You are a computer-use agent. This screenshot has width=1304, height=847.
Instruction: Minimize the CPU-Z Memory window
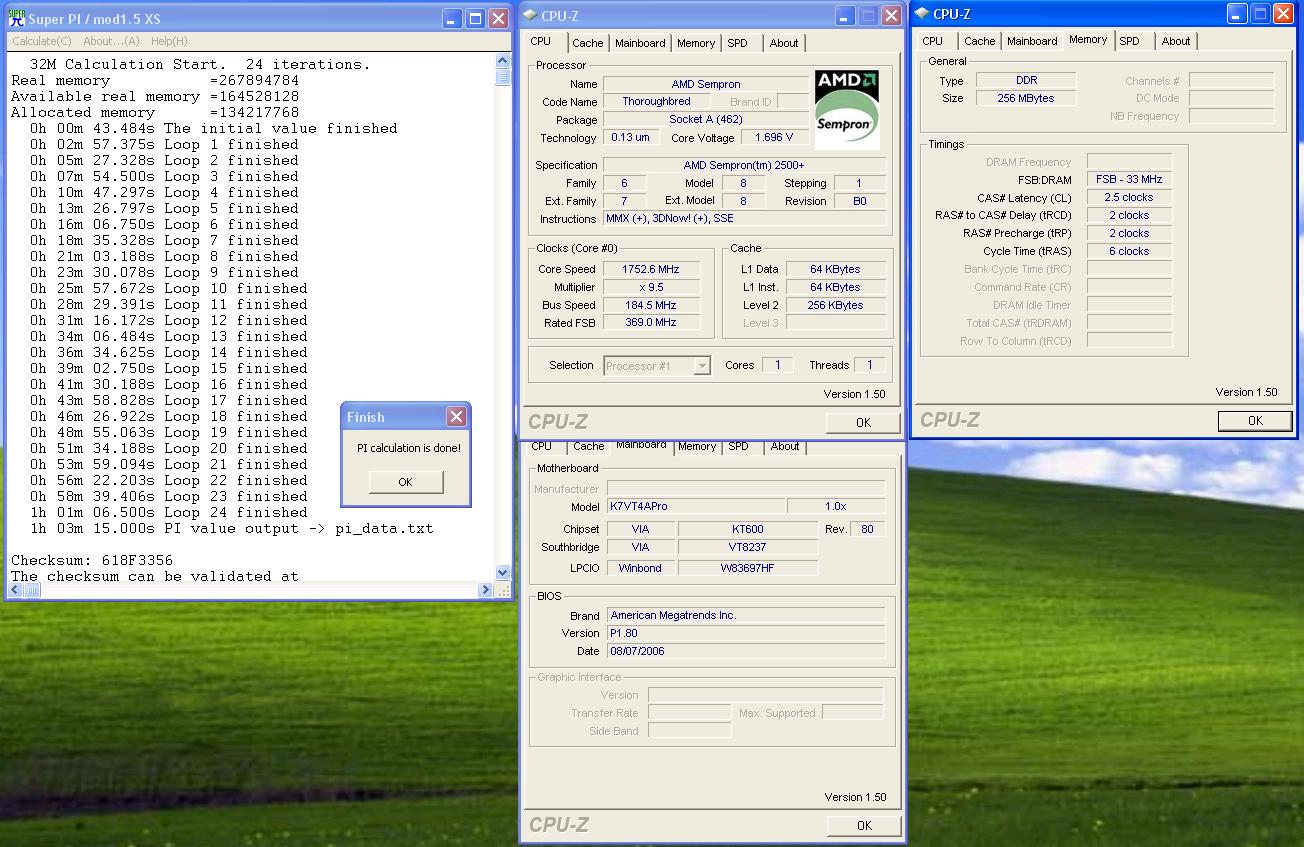(x=1236, y=14)
